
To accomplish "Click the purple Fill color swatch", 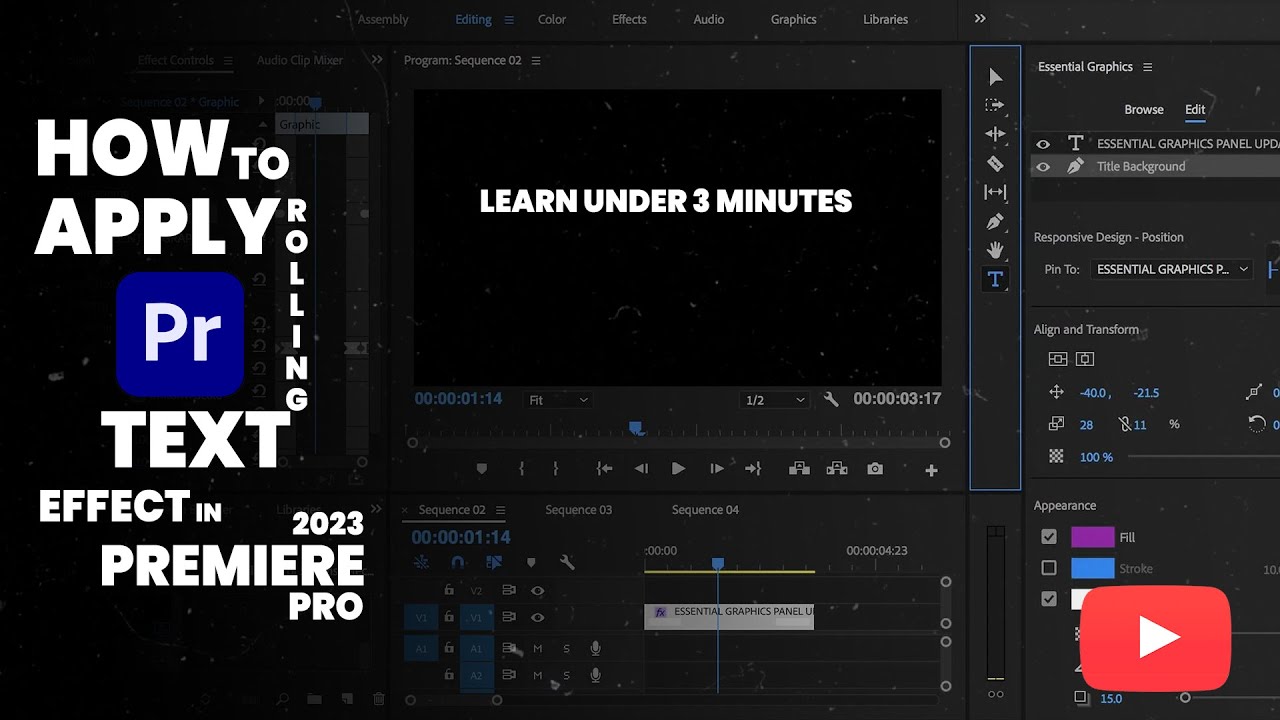I will point(1092,537).
